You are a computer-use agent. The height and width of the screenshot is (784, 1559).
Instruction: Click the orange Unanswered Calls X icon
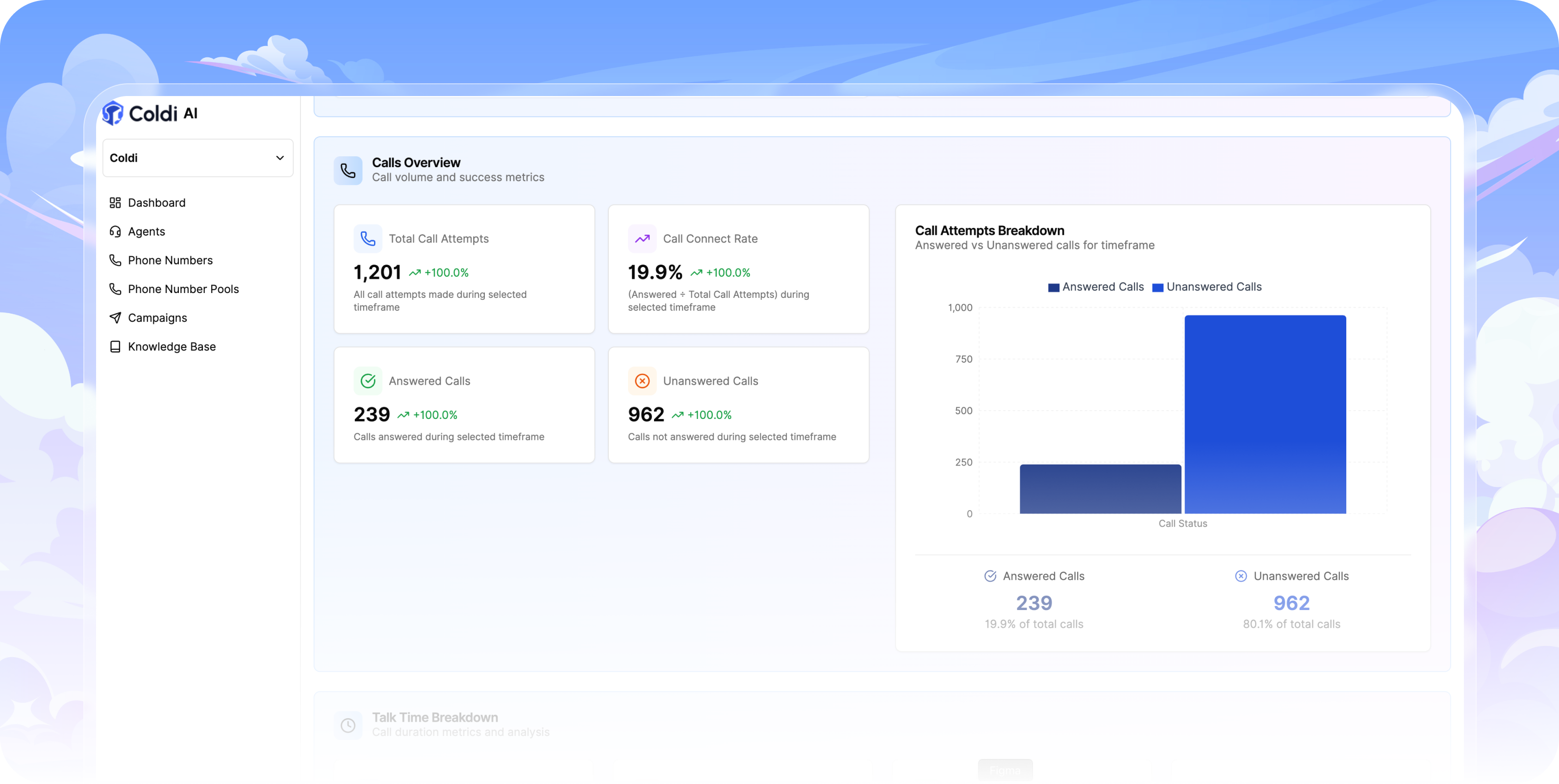(x=642, y=381)
